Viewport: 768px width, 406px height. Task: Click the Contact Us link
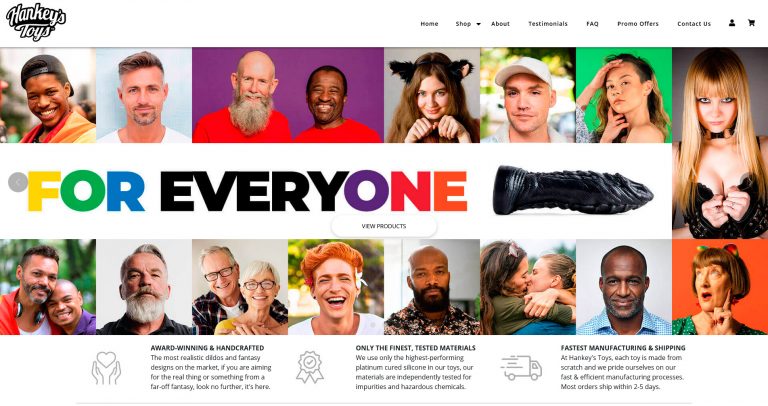click(694, 24)
